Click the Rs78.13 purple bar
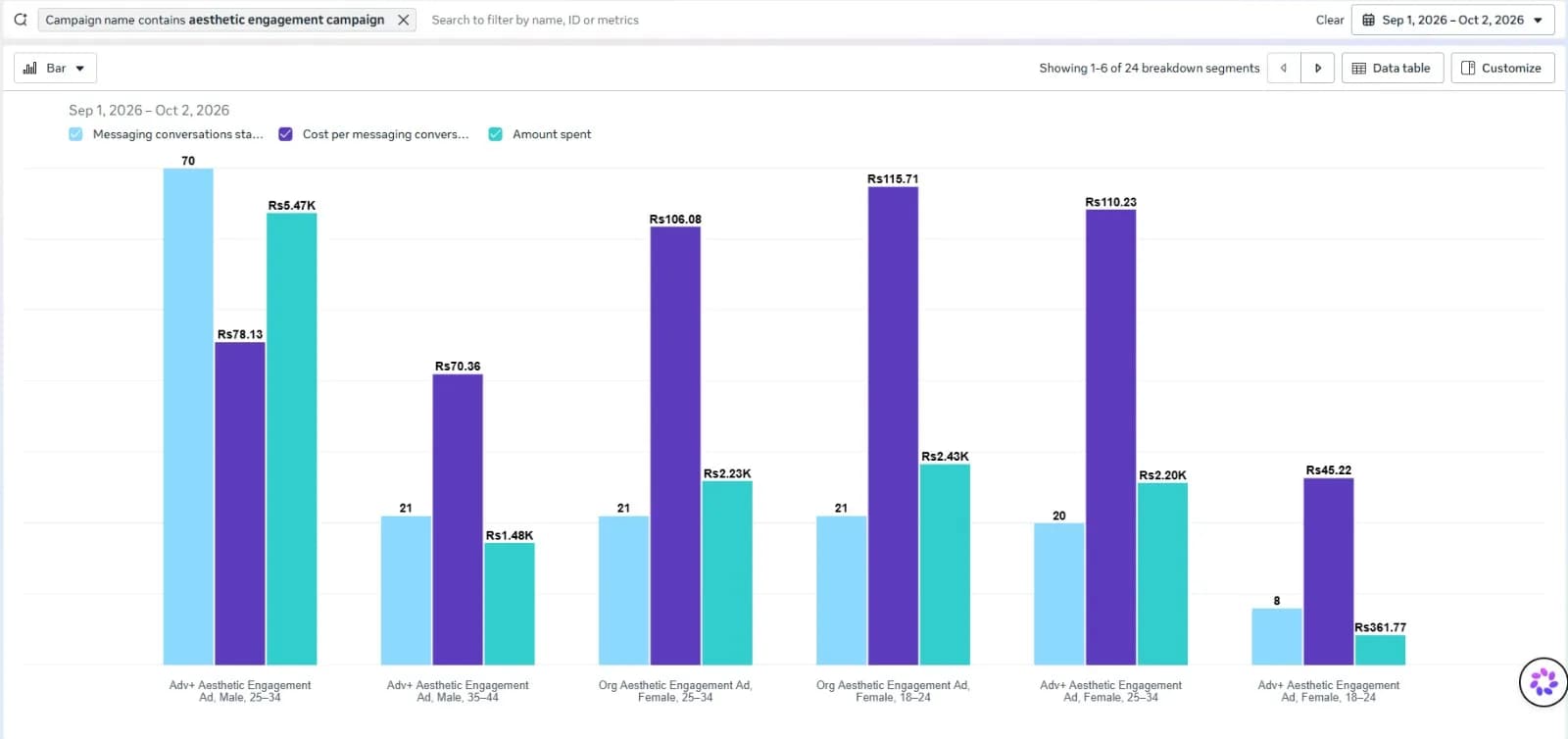The width and height of the screenshot is (1568, 739). coord(240,504)
